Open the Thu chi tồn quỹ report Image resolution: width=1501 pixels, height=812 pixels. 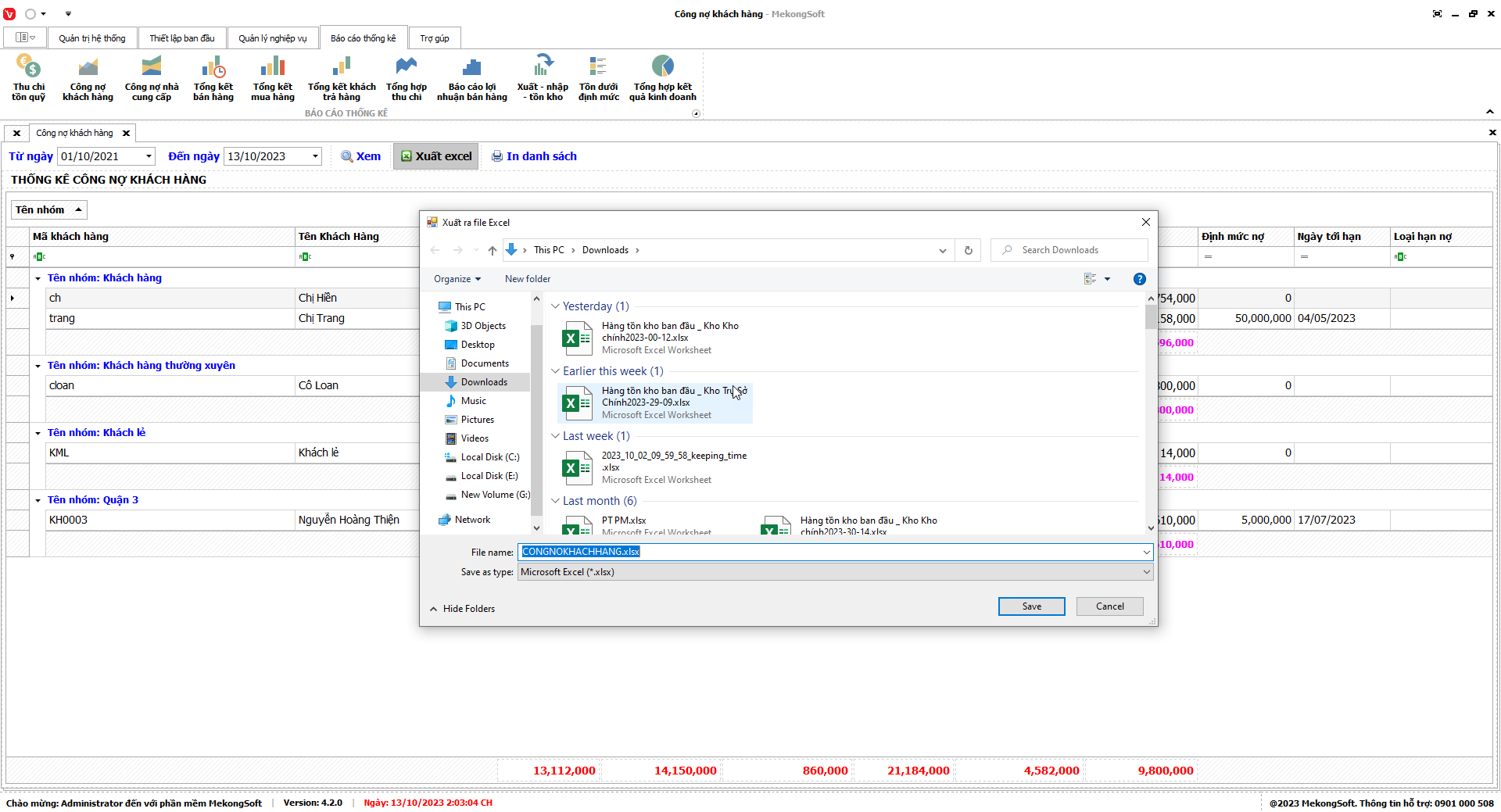[28, 78]
